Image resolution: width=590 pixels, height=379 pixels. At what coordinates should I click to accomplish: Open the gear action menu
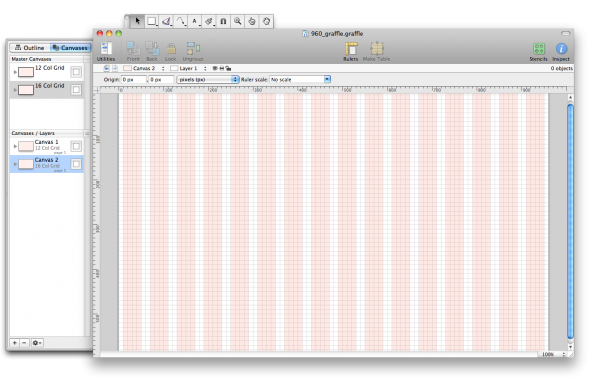coord(37,343)
